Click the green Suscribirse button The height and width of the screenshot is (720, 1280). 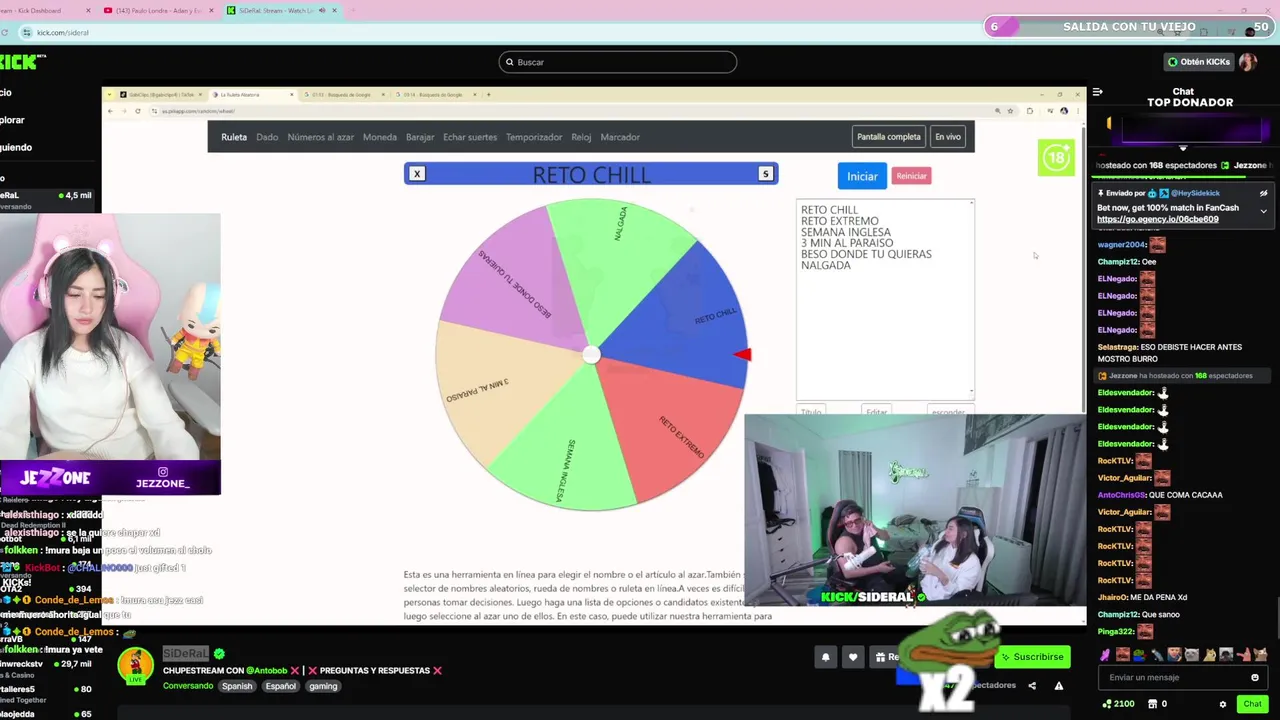coord(1033,657)
